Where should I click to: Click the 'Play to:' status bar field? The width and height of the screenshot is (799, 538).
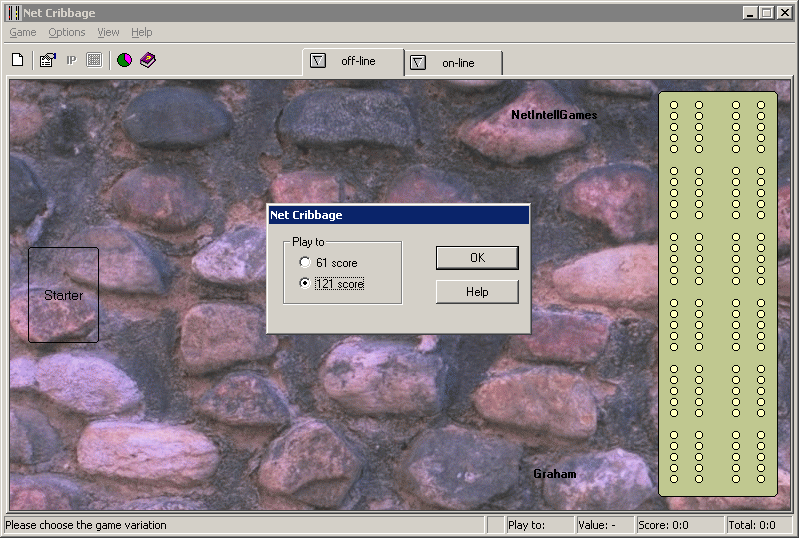[x=540, y=525]
